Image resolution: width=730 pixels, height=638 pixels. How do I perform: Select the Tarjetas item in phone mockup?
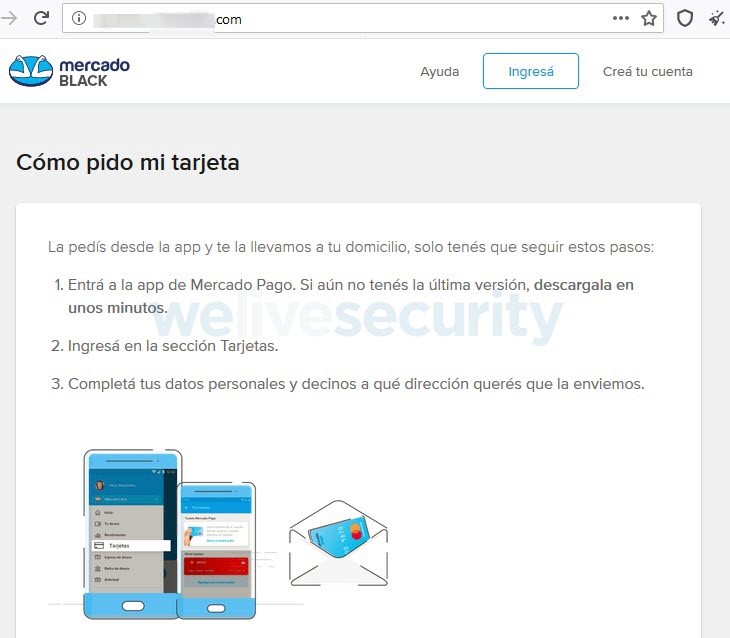(x=131, y=545)
